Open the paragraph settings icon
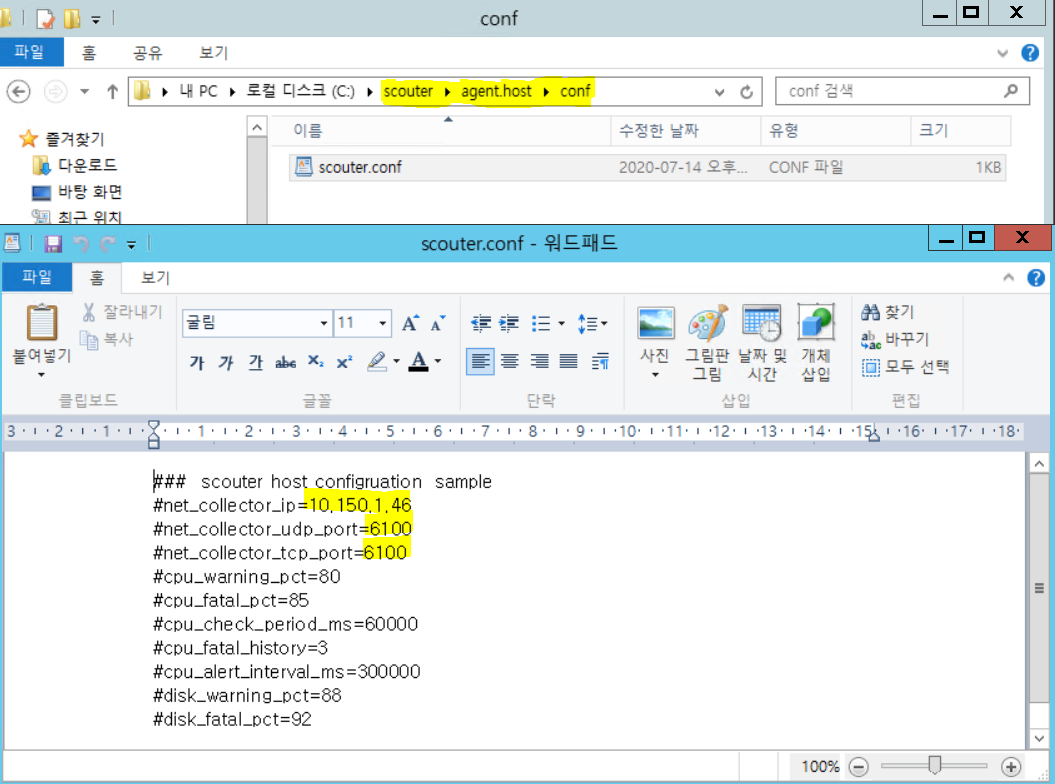 [600, 362]
